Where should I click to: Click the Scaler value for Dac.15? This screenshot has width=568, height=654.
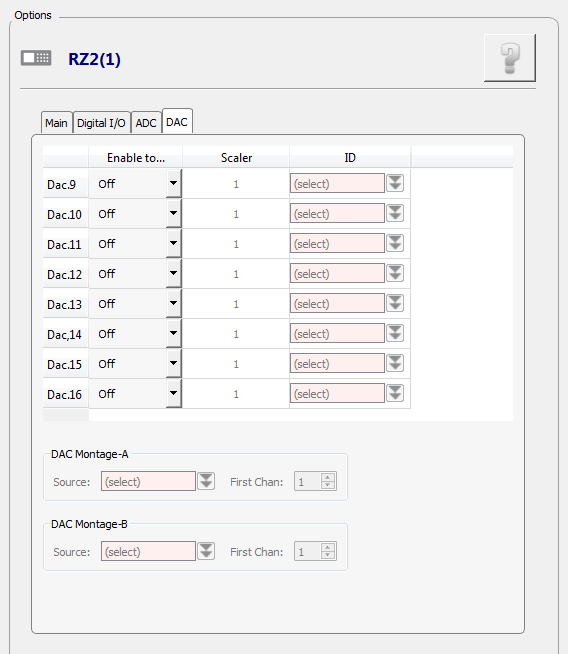click(x=236, y=364)
